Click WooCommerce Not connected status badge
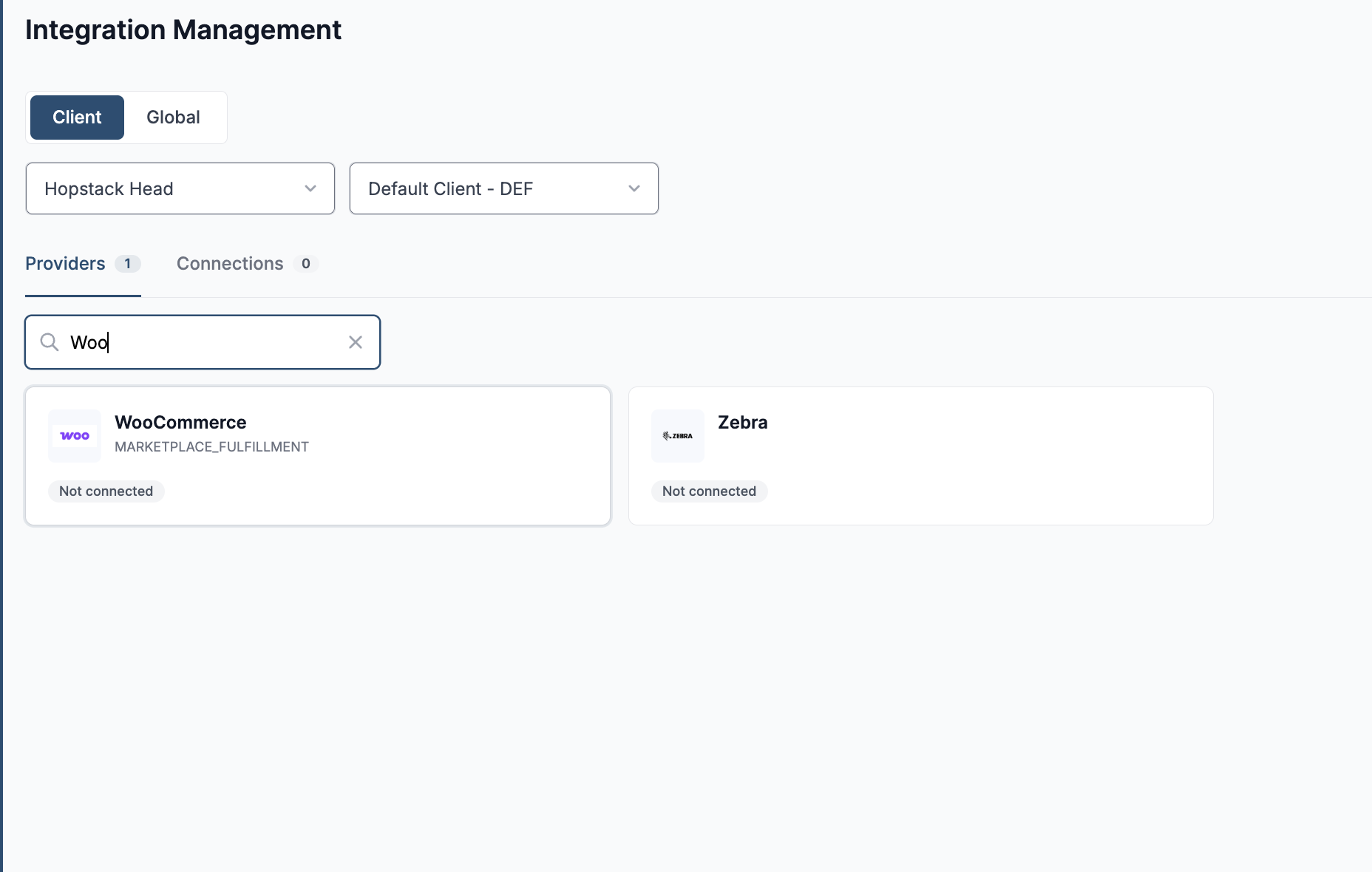 pos(106,491)
